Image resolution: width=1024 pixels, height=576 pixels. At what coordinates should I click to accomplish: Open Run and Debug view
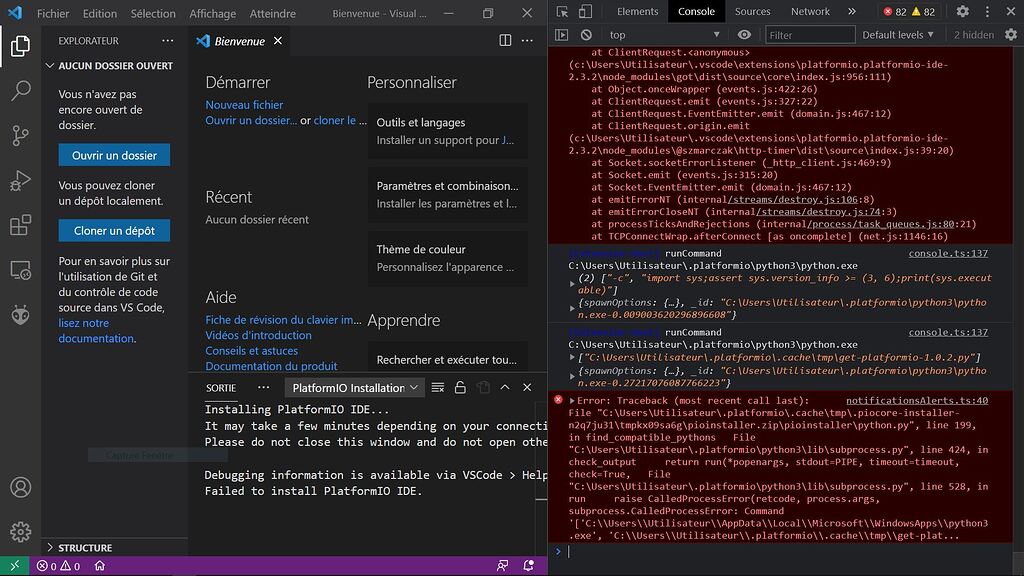[20, 180]
